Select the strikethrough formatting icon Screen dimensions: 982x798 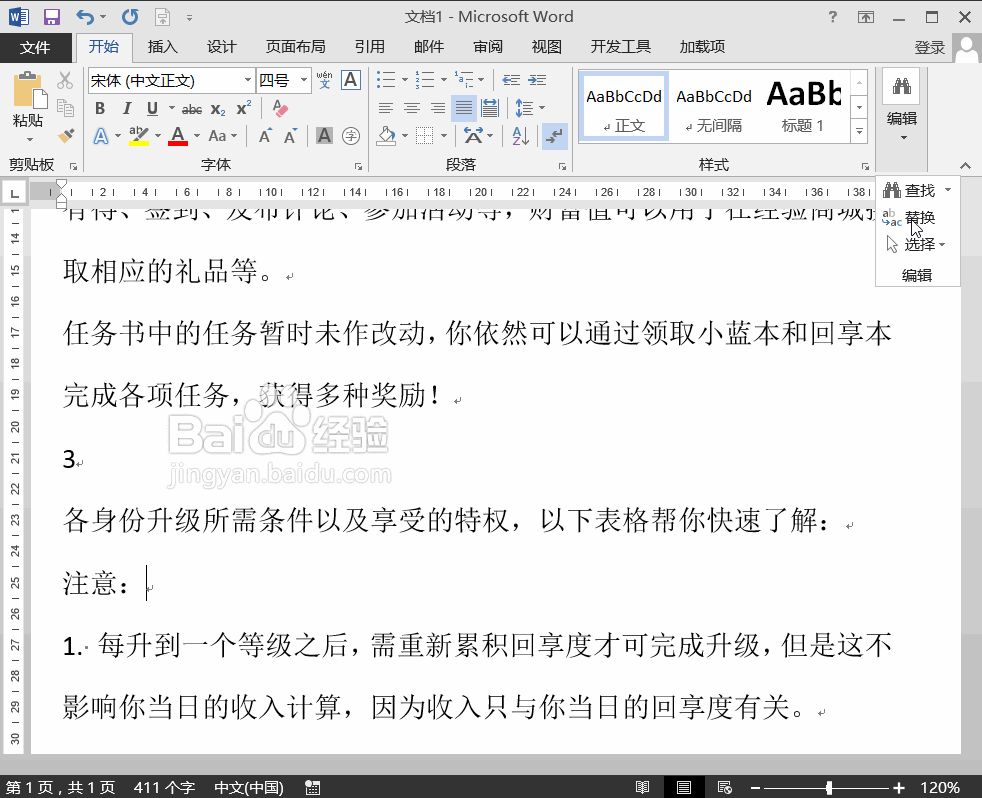tap(190, 107)
